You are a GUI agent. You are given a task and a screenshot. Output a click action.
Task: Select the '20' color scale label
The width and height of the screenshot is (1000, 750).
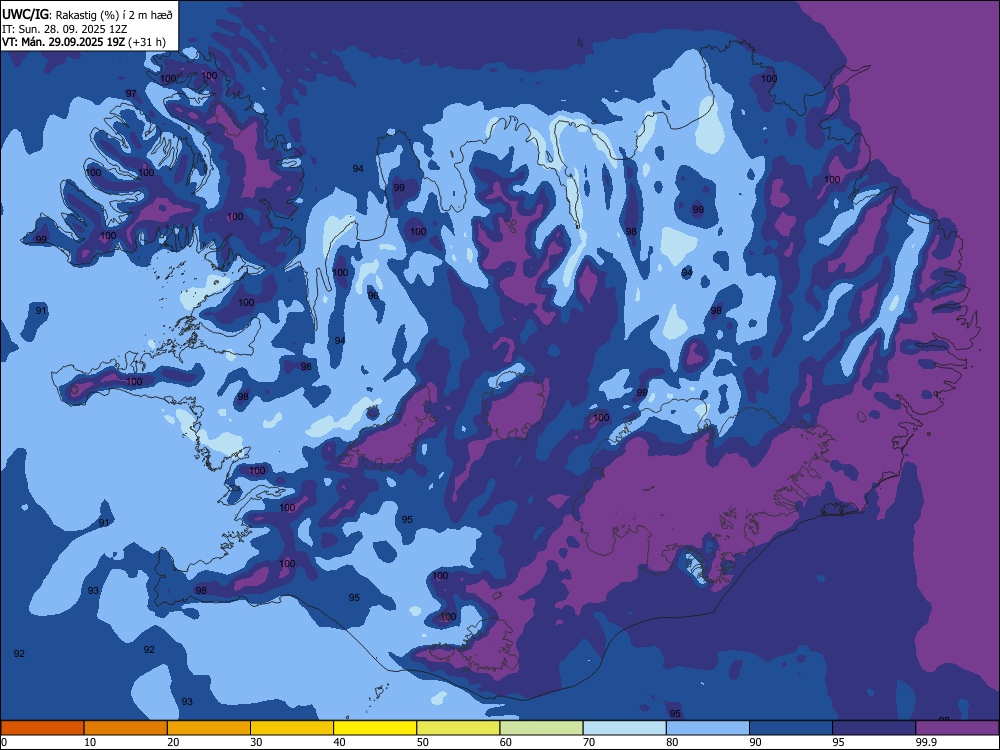coord(173,742)
